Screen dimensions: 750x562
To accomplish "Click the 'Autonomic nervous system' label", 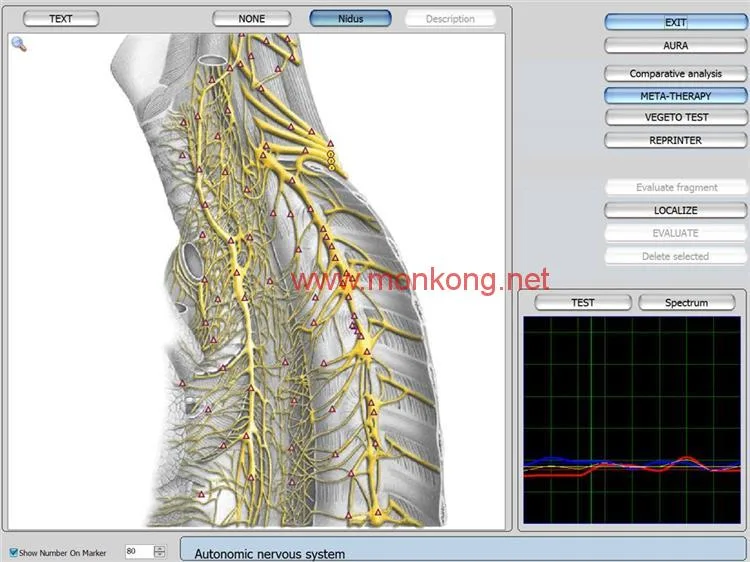I will (x=270, y=554).
